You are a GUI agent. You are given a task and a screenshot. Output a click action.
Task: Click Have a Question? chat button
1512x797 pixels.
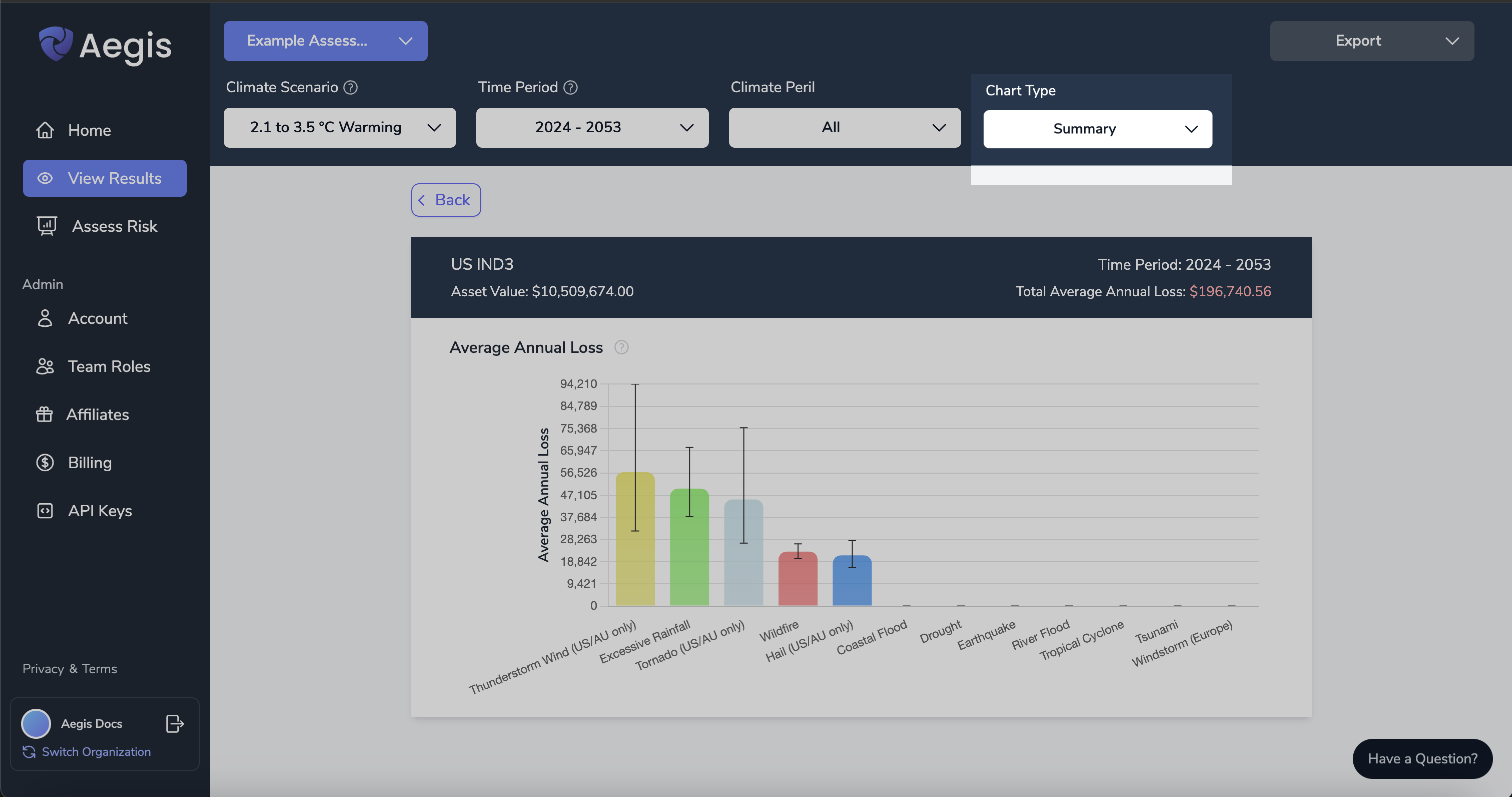[x=1422, y=759]
